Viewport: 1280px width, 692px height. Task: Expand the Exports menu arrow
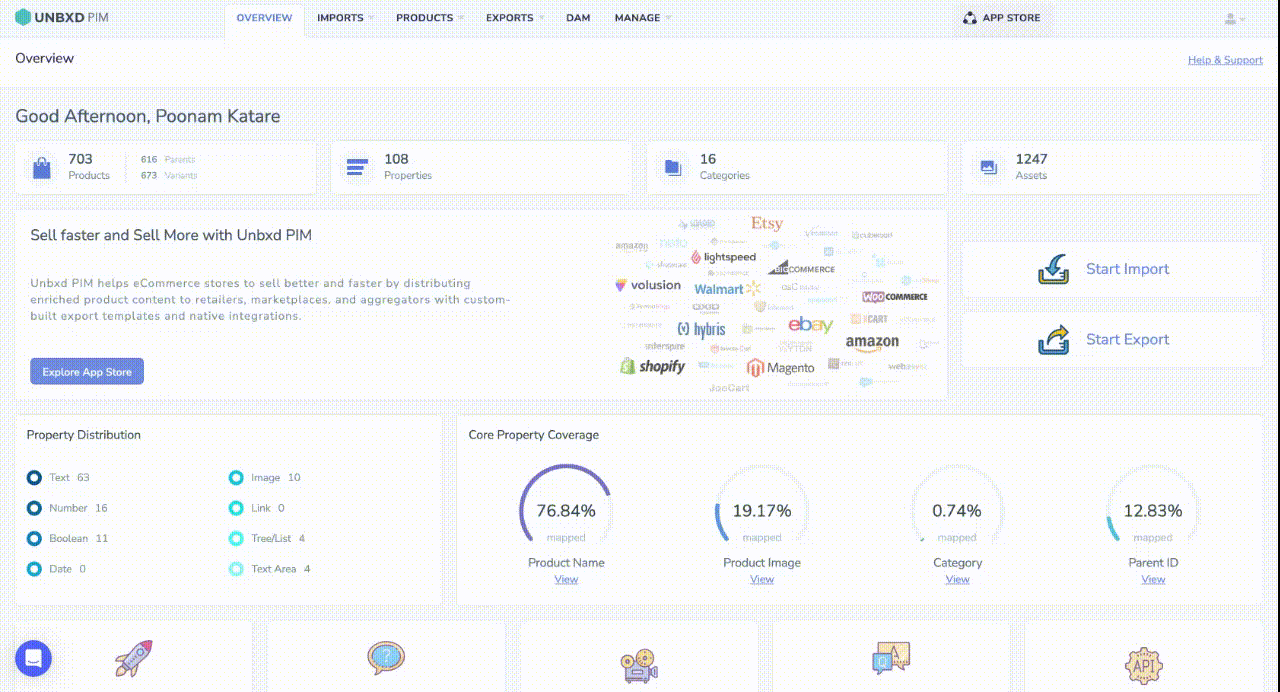pyautogui.click(x=541, y=18)
